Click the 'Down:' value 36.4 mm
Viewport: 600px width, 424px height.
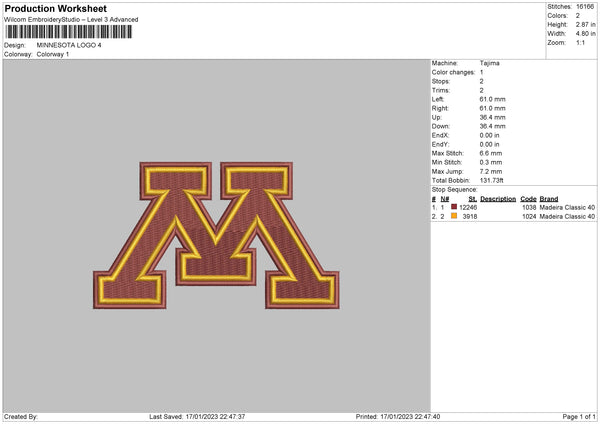pos(492,126)
